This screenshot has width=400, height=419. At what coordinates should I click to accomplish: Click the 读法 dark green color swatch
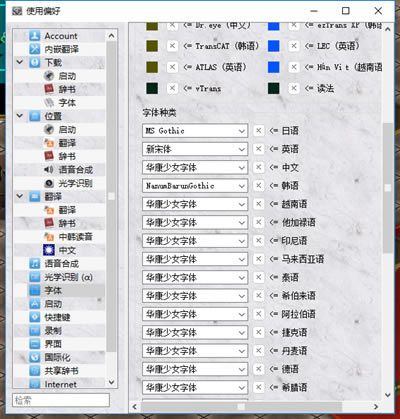pos(274,88)
